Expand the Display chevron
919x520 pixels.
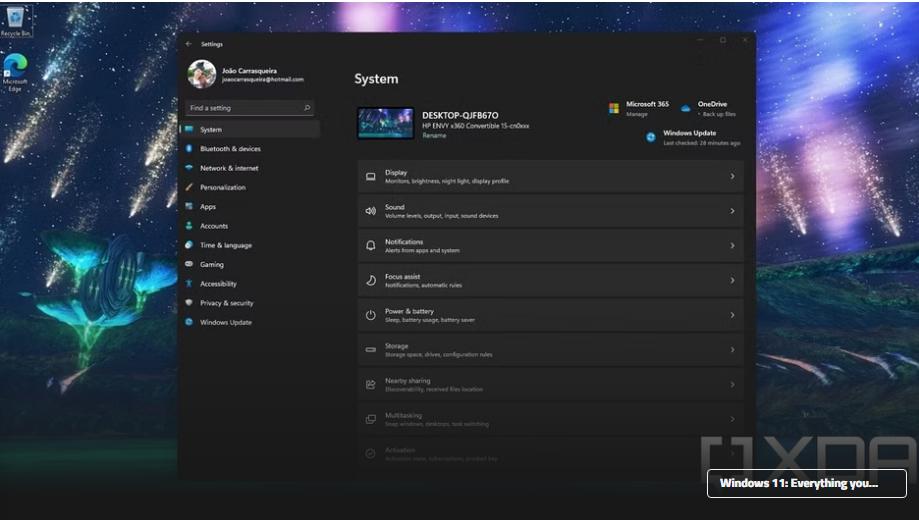(732, 176)
